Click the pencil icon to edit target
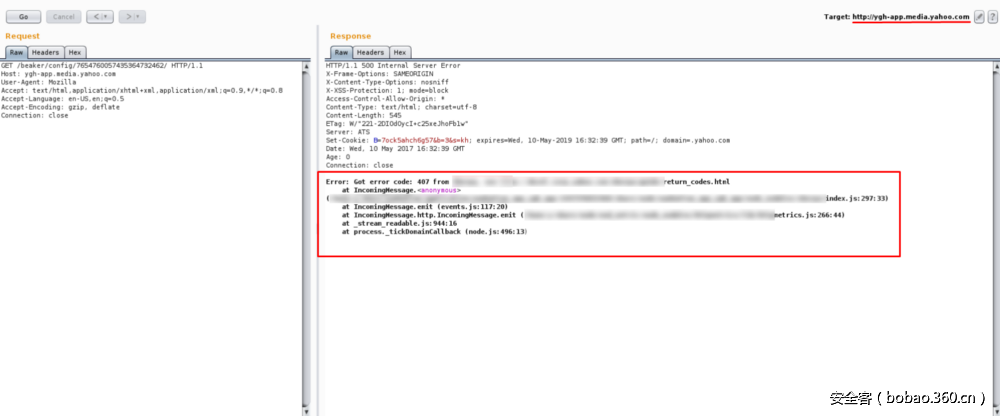The image size is (1000, 416). [x=979, y=17]
